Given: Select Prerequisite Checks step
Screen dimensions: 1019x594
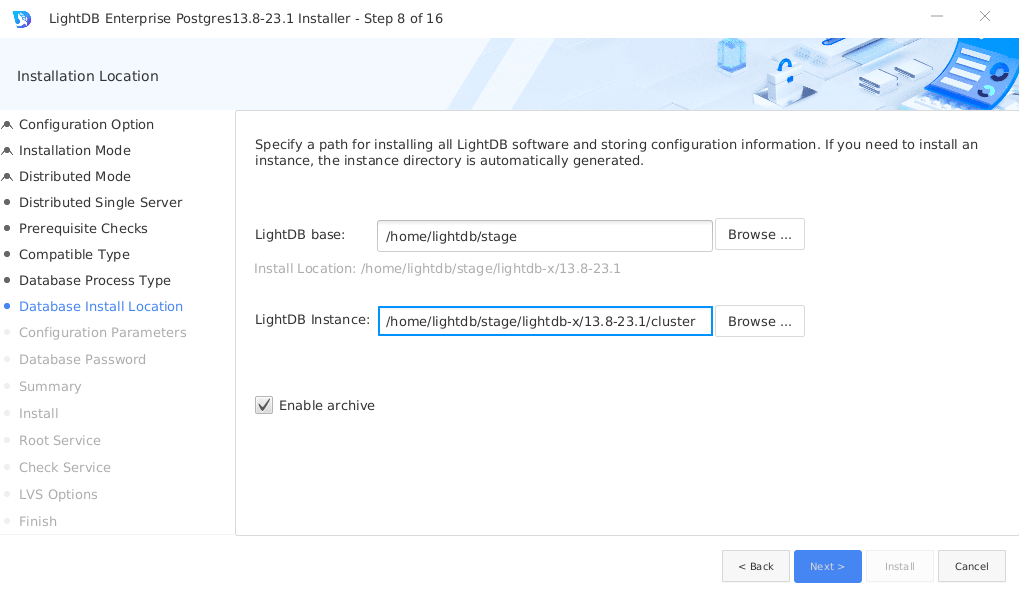Looking at the screenshot, I should (83, 228).
